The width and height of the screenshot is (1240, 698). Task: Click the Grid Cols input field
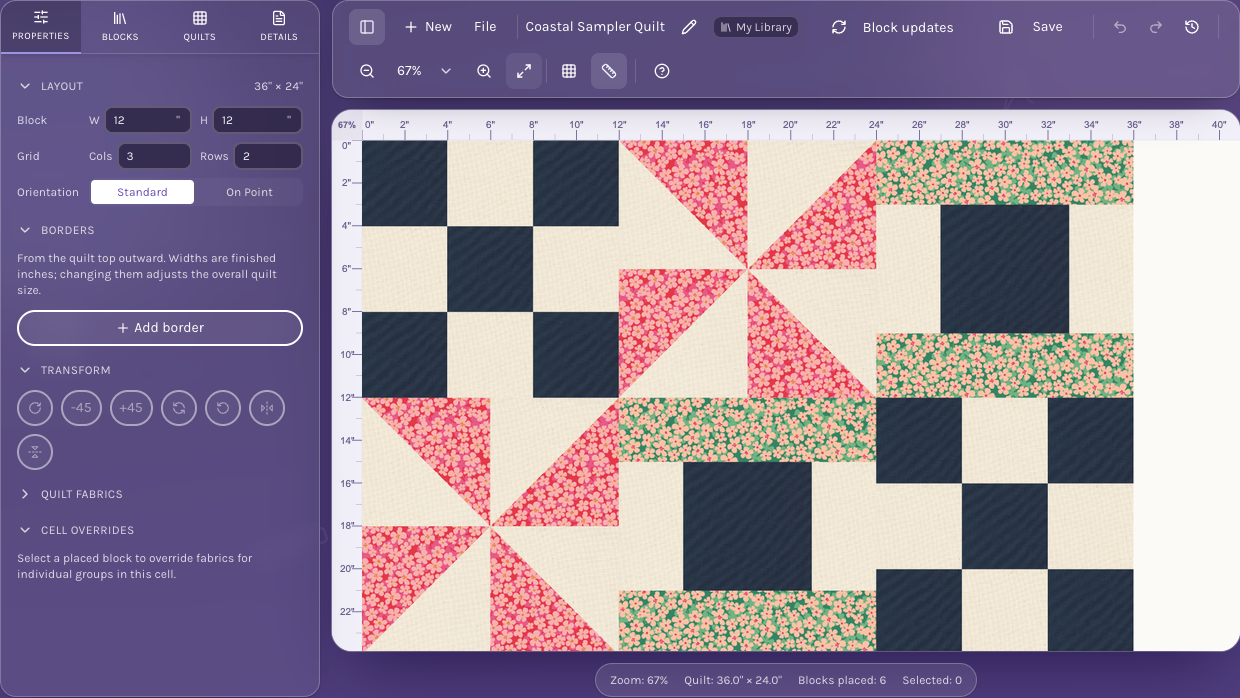(154, 156)
